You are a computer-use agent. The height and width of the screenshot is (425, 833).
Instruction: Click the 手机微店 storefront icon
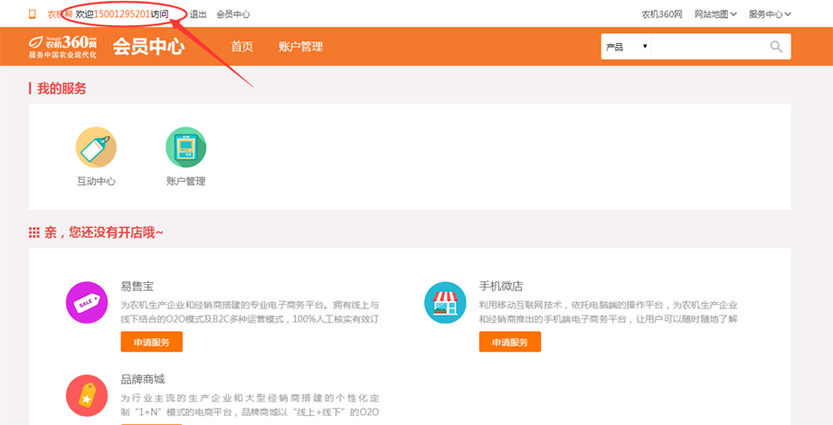[x=445, y=302]
